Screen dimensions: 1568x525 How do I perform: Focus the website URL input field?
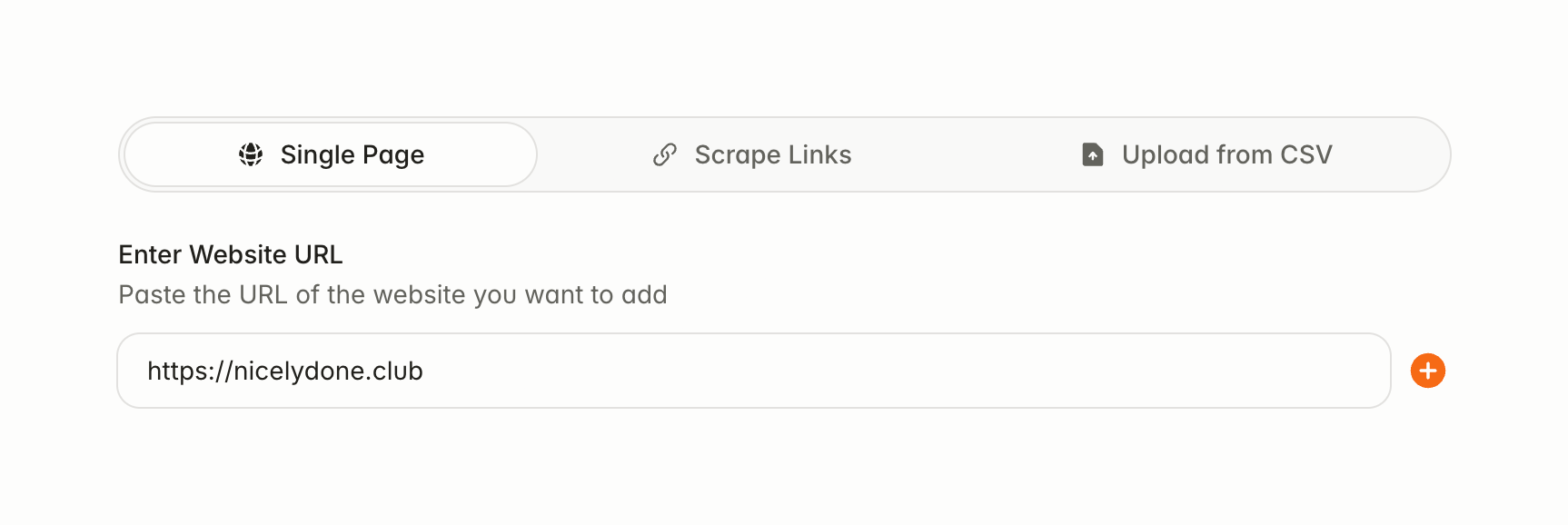[x=753, y=371]
